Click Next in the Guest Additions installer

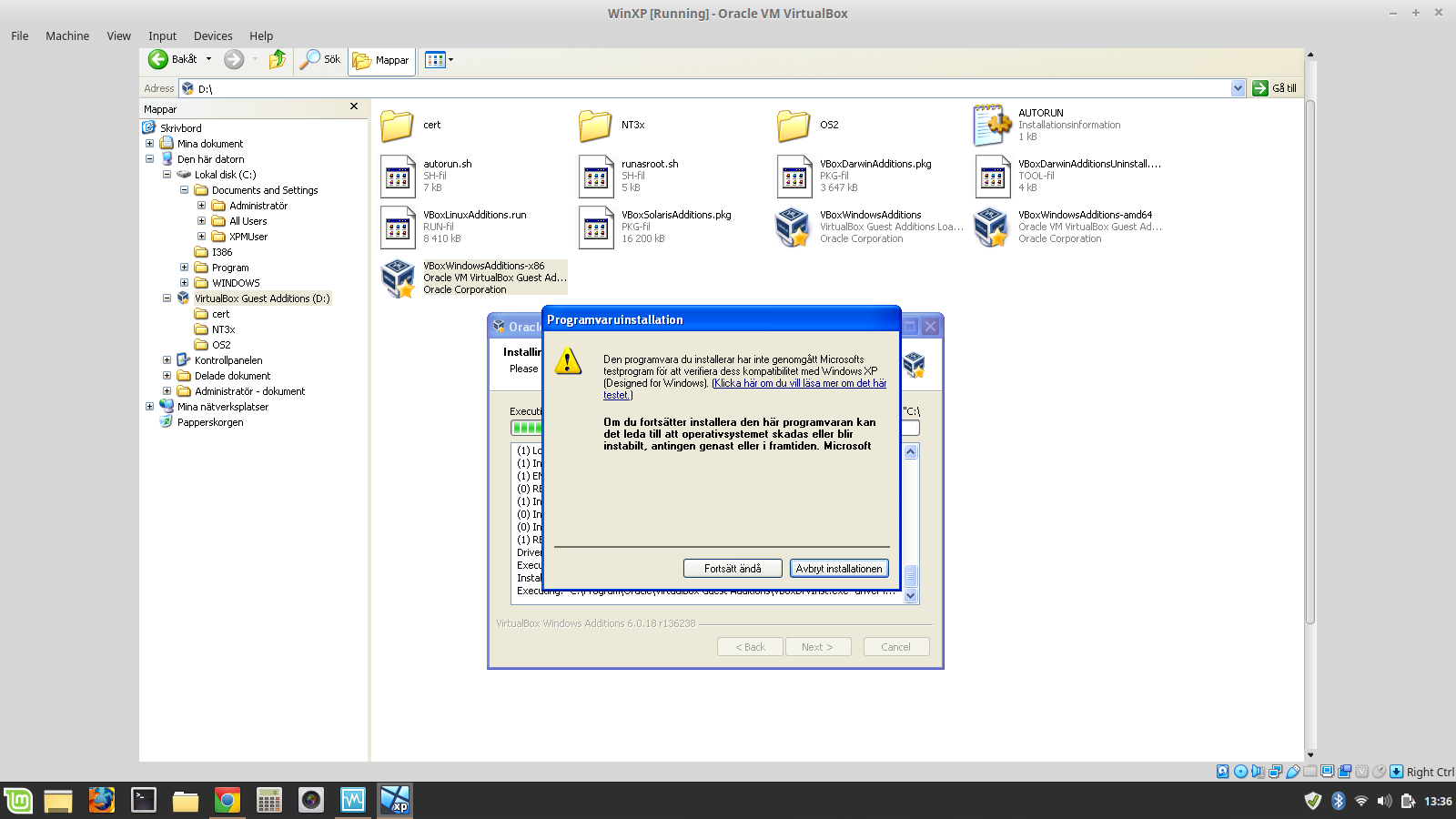817,647
